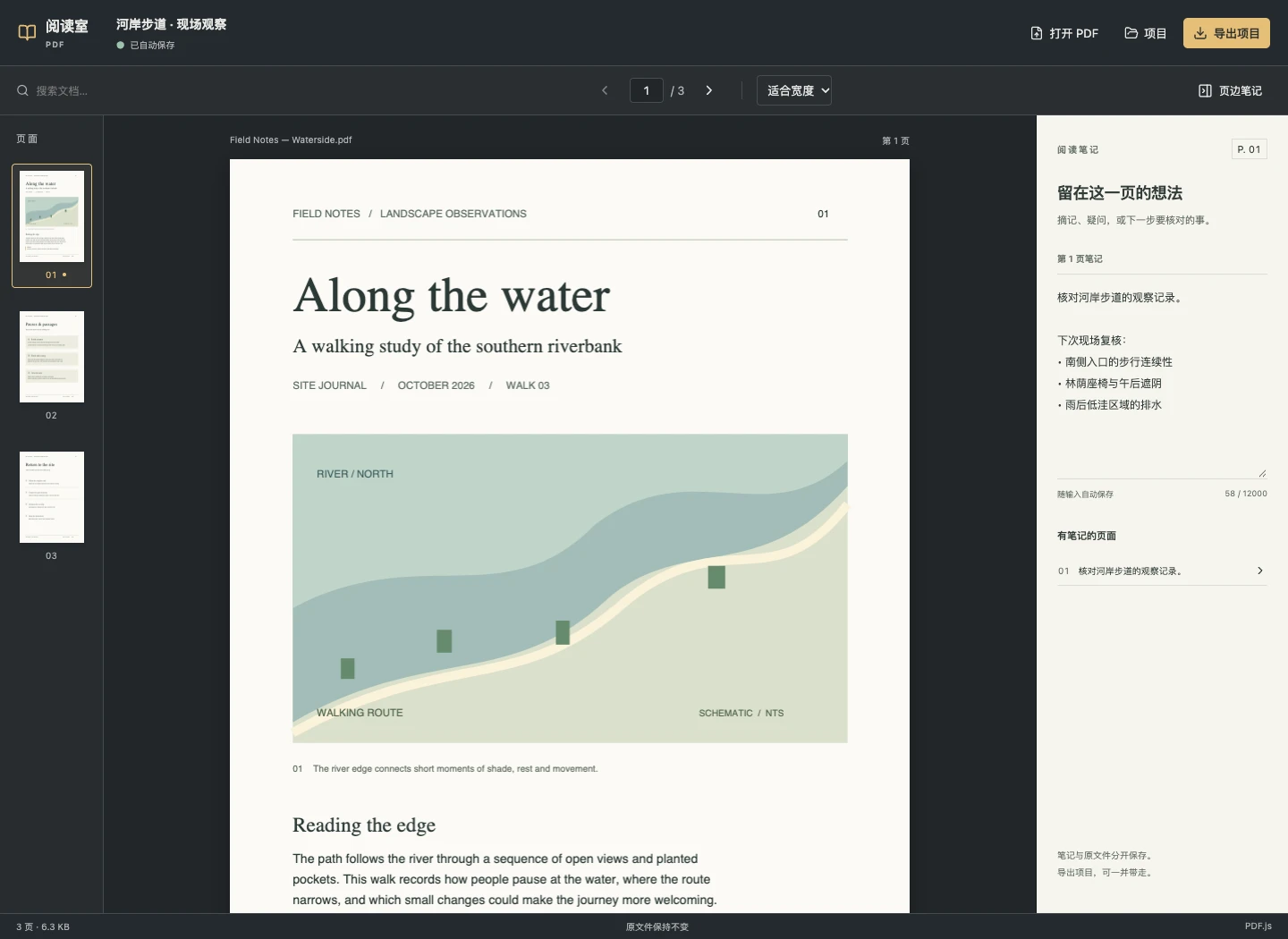
Task: Click the 第 1 页笔记 label
Action: 1080,258
